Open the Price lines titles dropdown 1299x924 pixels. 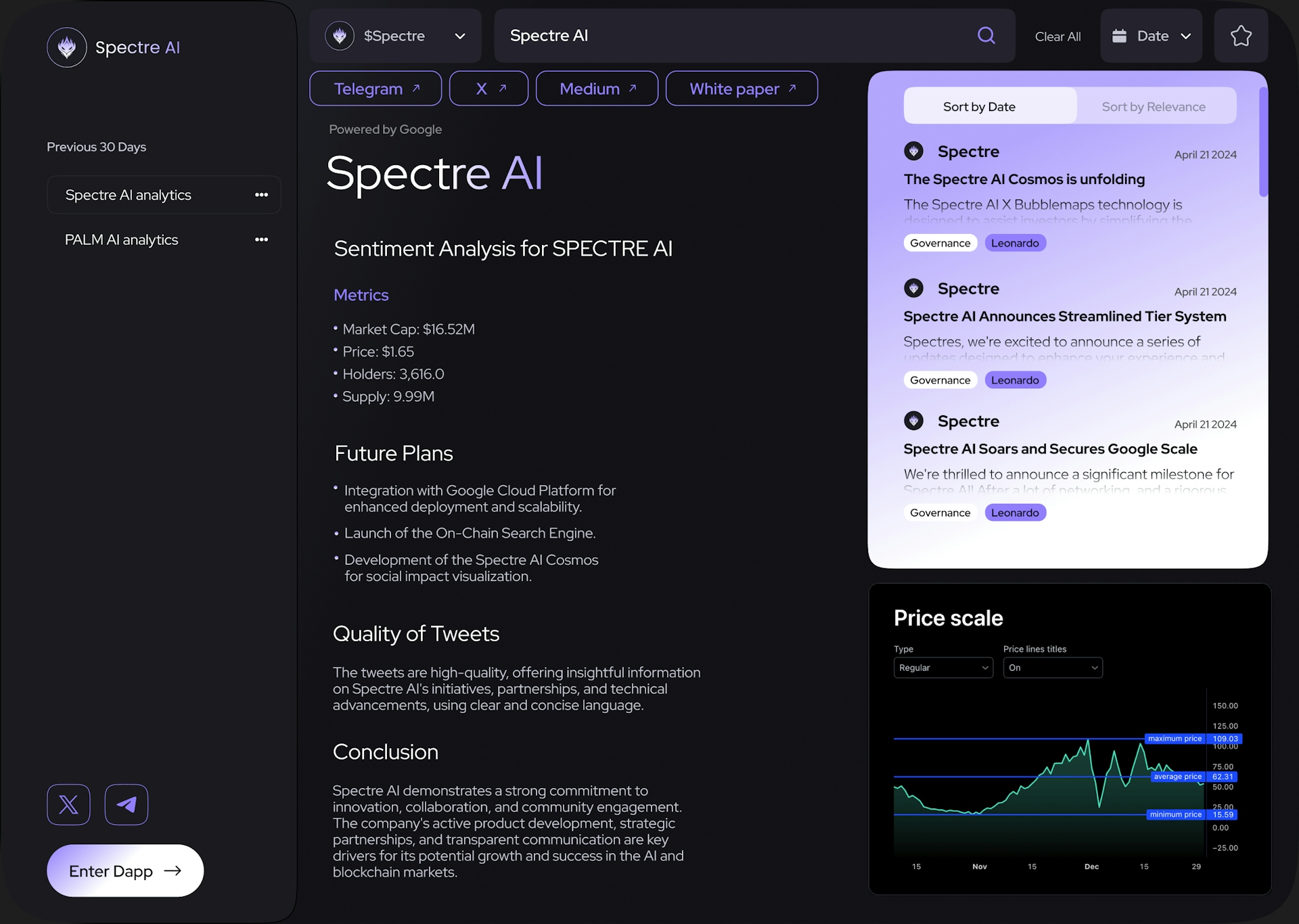[x=1053, y=668]
